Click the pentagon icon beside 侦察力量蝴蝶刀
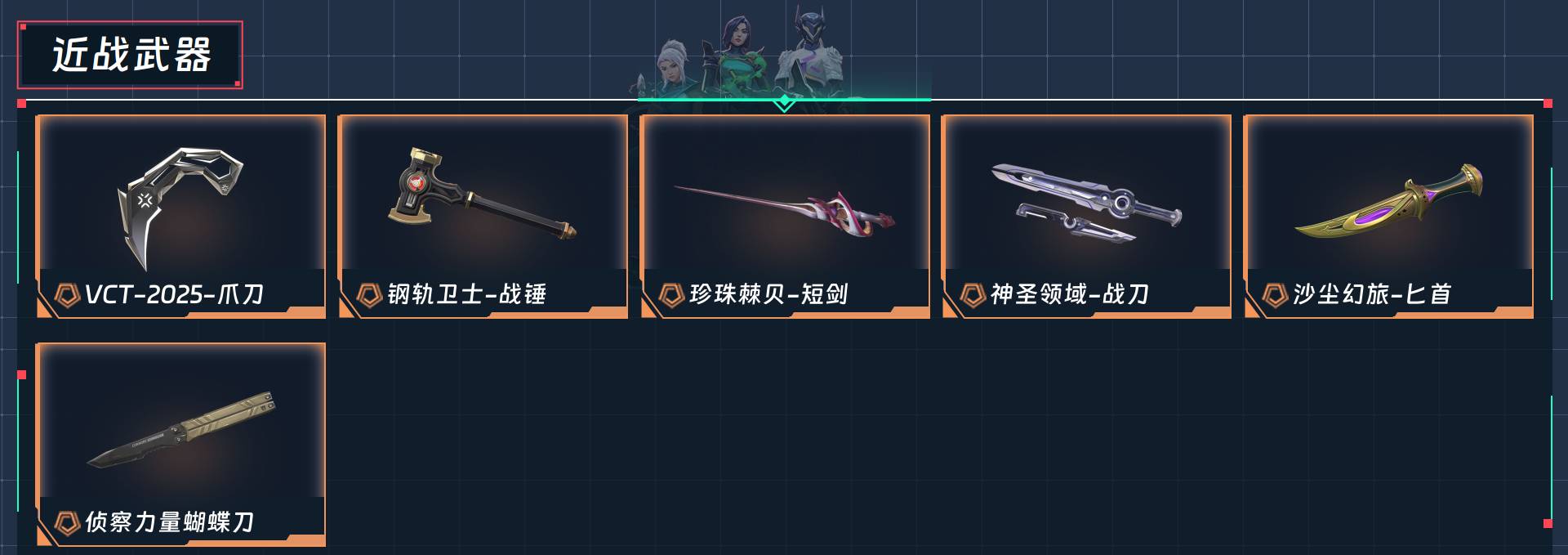 pos(66,522)
